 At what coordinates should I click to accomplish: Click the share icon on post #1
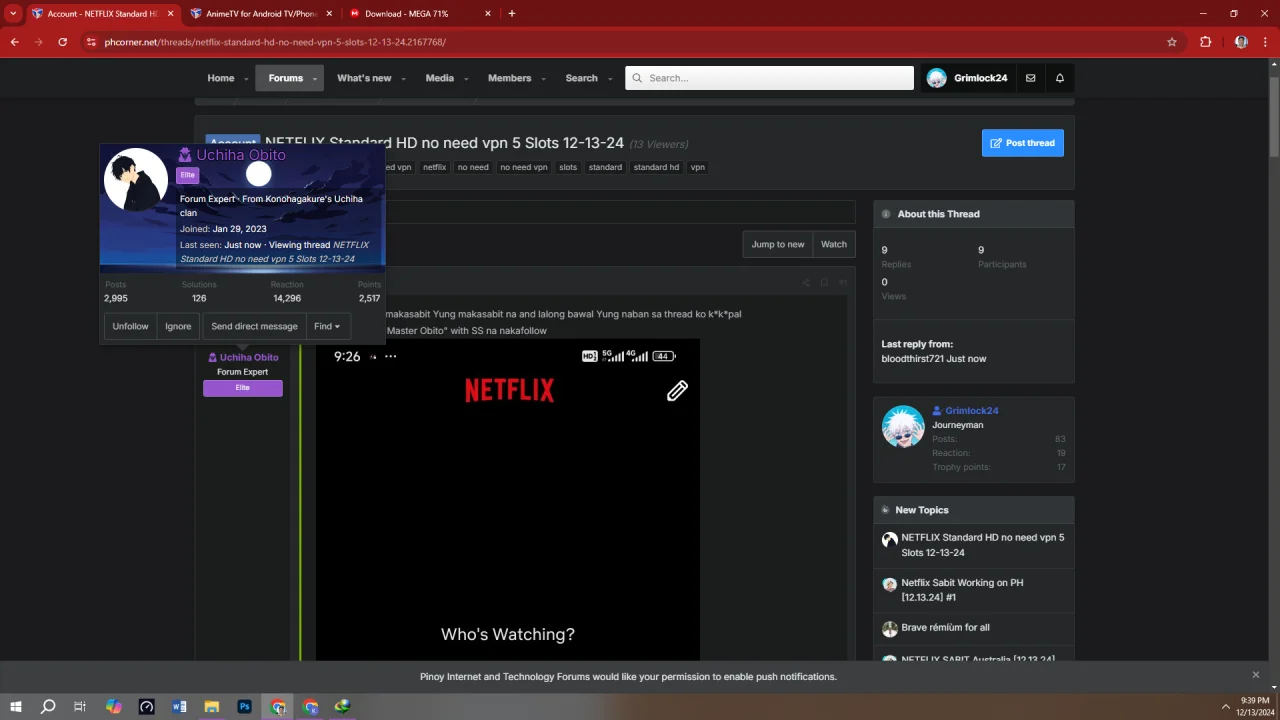point(806,283)
